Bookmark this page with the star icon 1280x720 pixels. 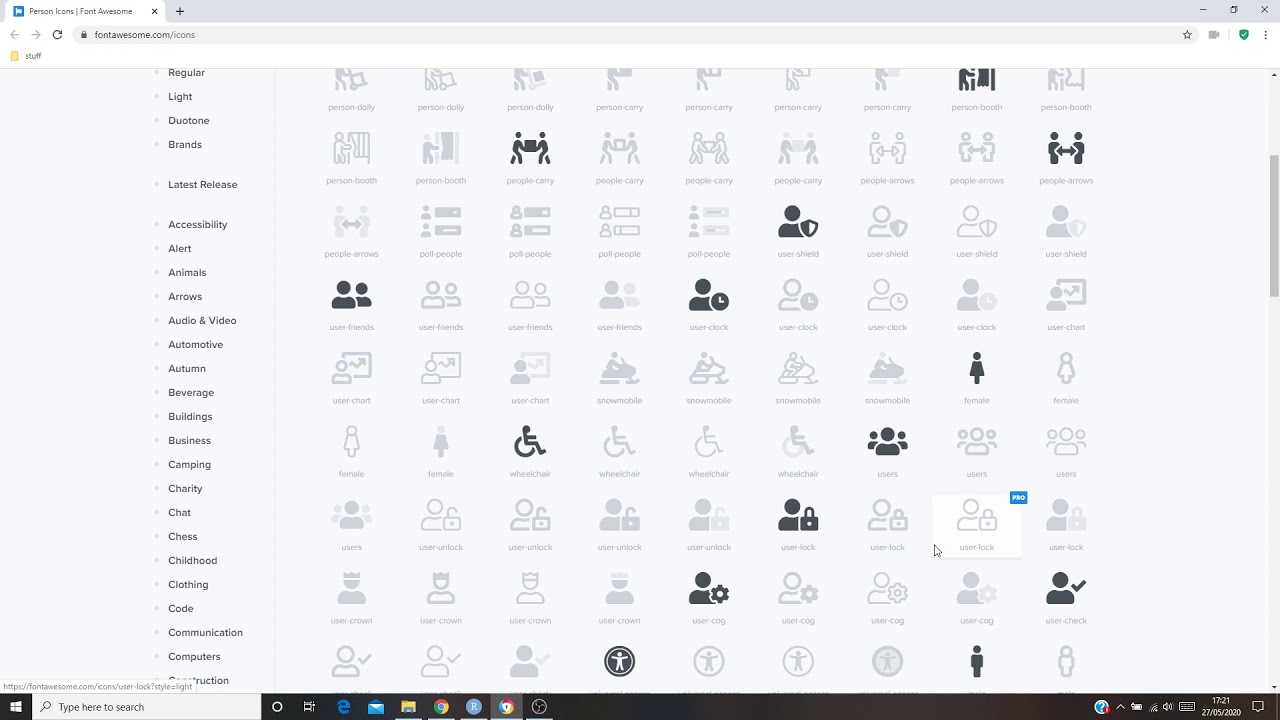(1187, 34)
